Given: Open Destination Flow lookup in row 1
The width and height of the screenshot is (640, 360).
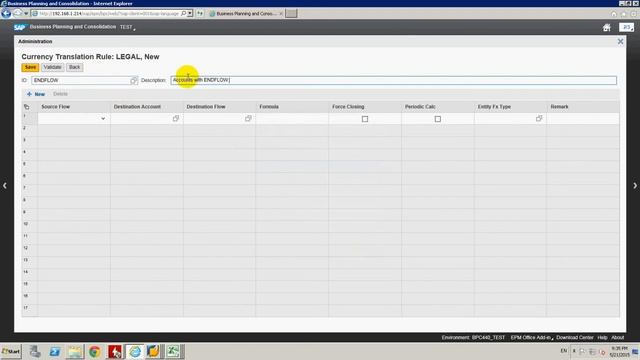Looking at the screenshot, I should click(x=248, y=118).
